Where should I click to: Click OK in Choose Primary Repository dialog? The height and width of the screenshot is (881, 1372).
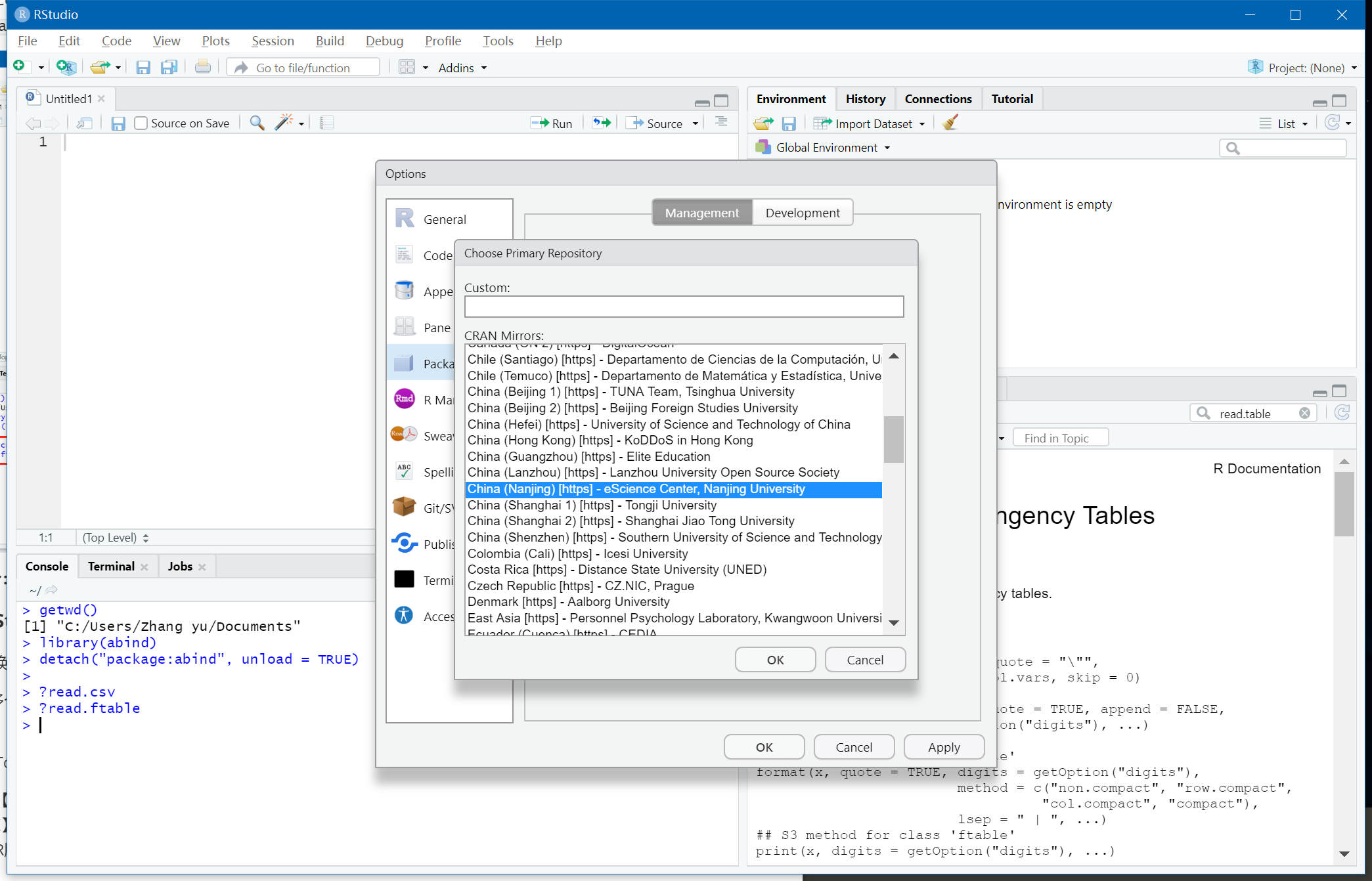[x=775, y=659]
